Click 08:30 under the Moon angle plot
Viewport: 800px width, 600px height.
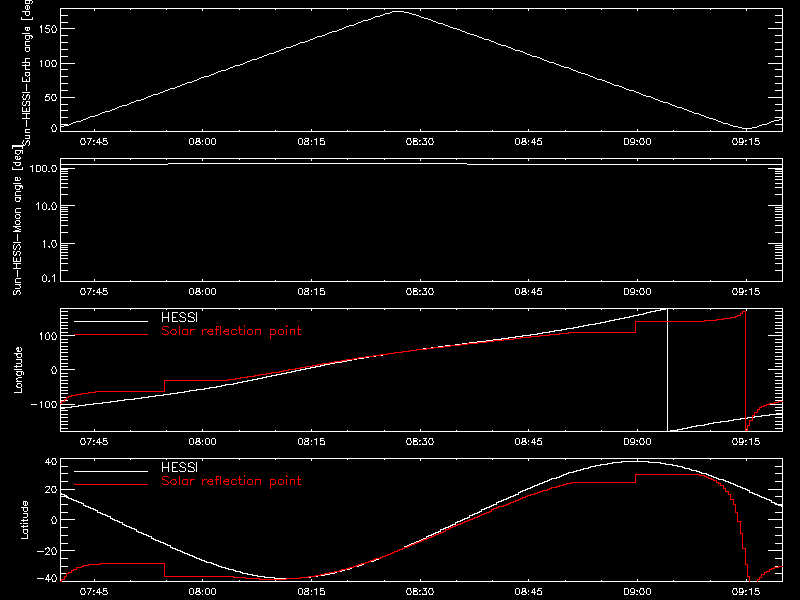420,292
